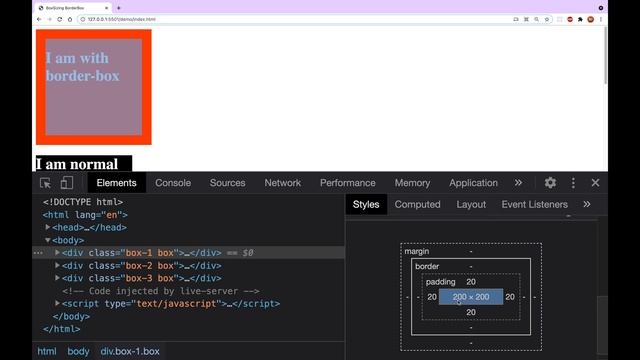Close the BoxSizing BorderBox tab
This screenshot has height=360, width=640.
[107, 8]
